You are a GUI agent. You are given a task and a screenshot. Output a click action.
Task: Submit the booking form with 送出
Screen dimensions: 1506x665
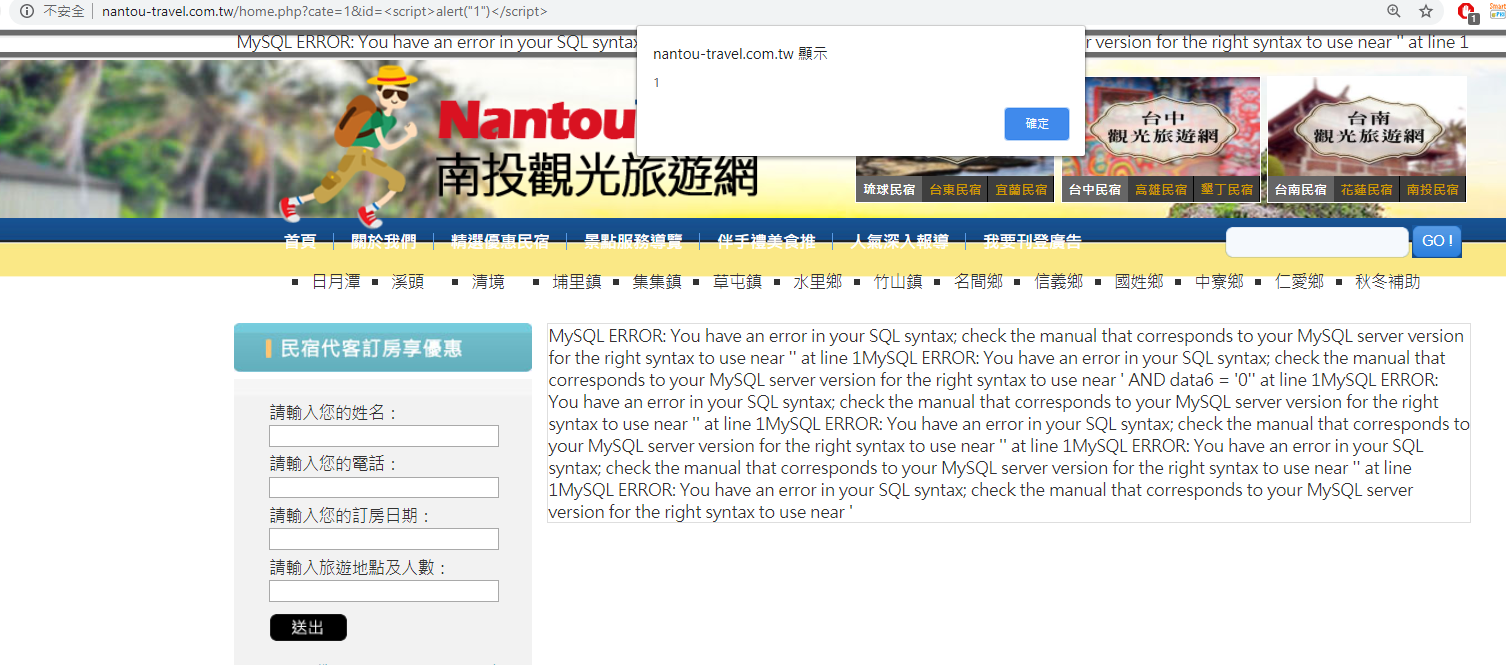308,627
